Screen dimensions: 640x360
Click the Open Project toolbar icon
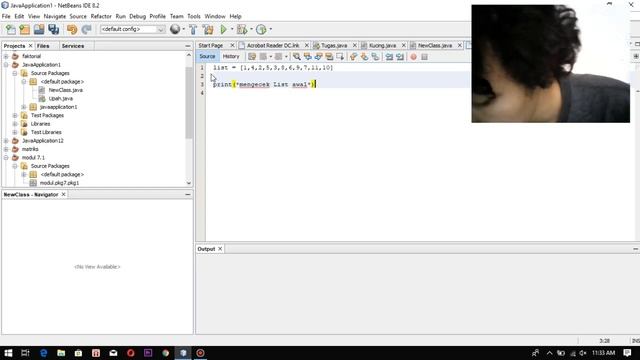[x=39, y=29]
